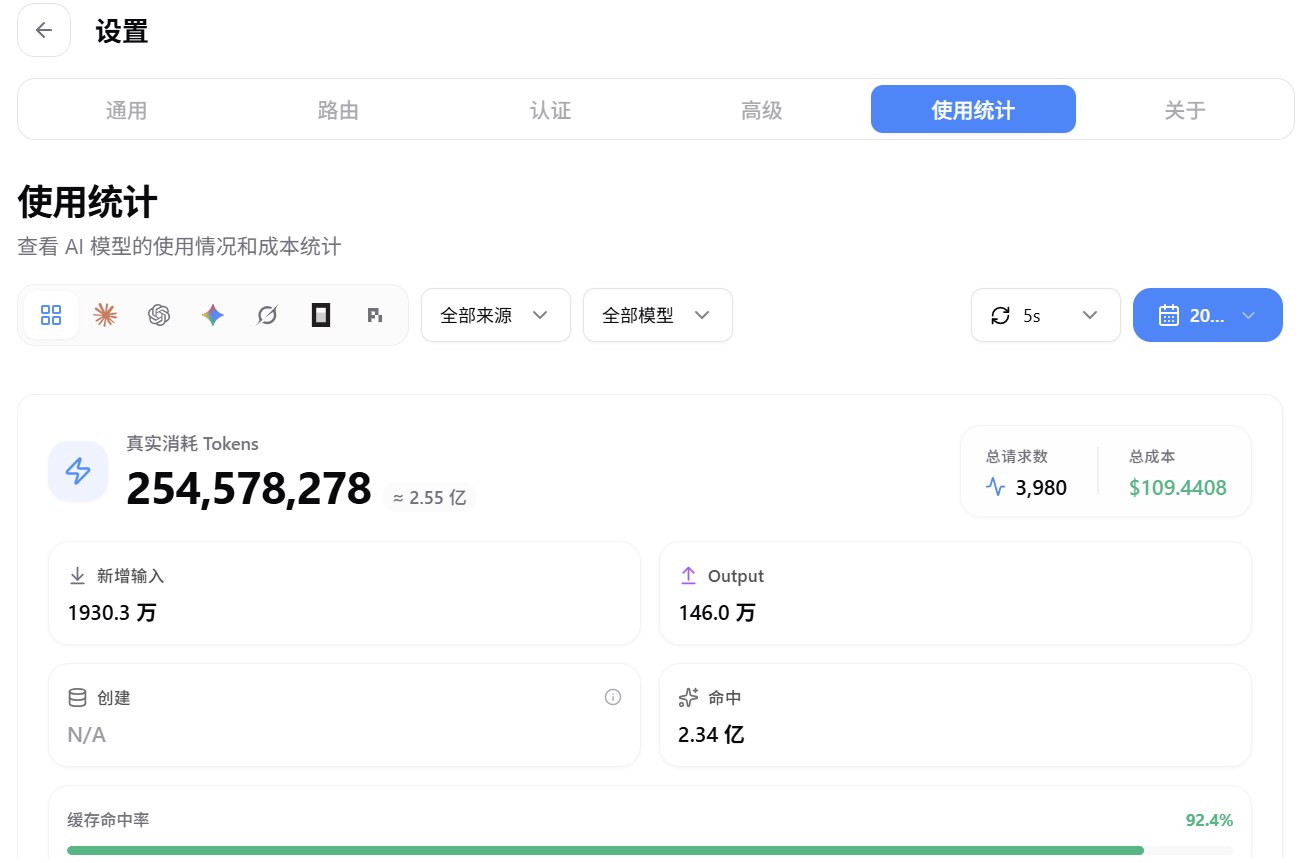Click the back arrow next to 设置
This screenshot has width=1316, height=863.
(44, 30)
